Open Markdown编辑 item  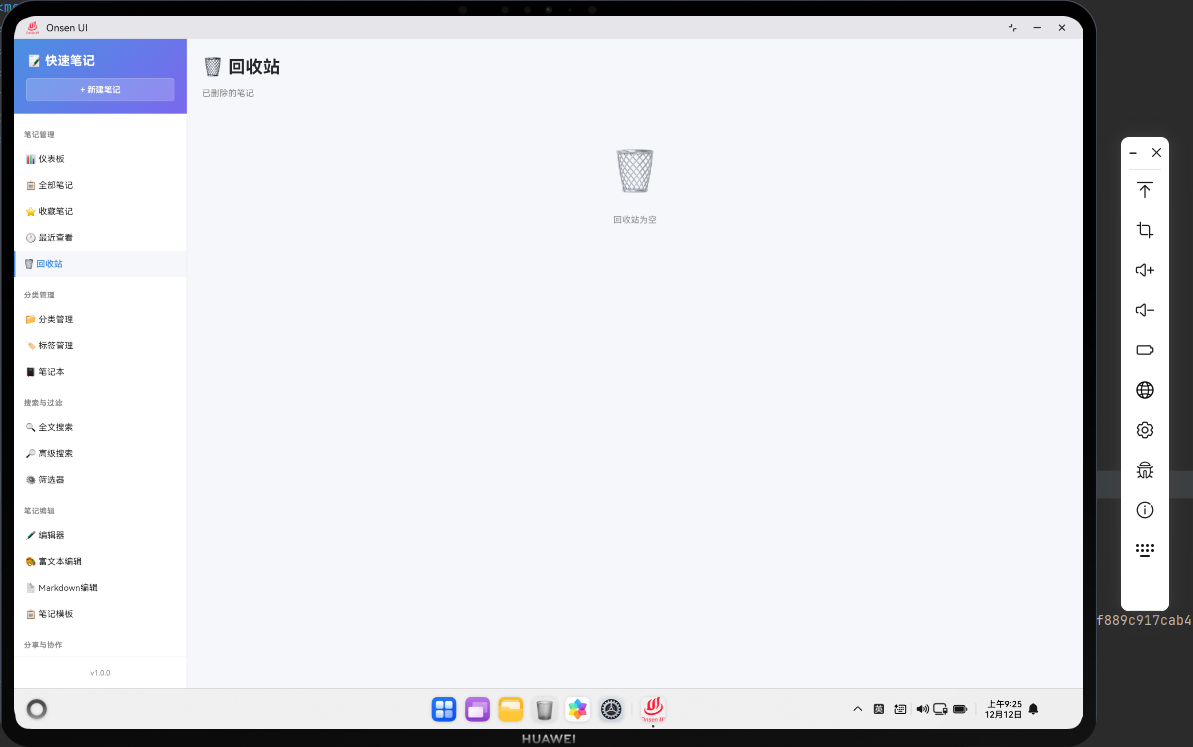[x=100, y=588]
